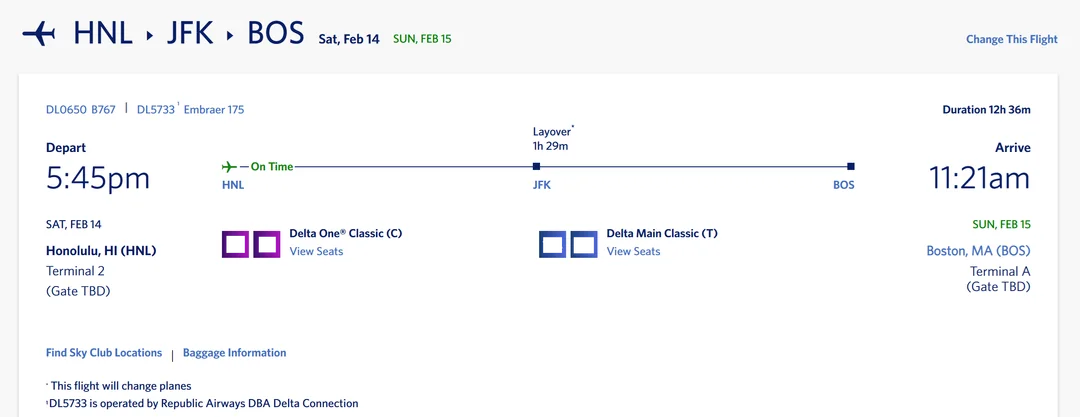1080x417 pixels.
Task: Click second blue Delta Main seat icon
Action: [584, 244]
